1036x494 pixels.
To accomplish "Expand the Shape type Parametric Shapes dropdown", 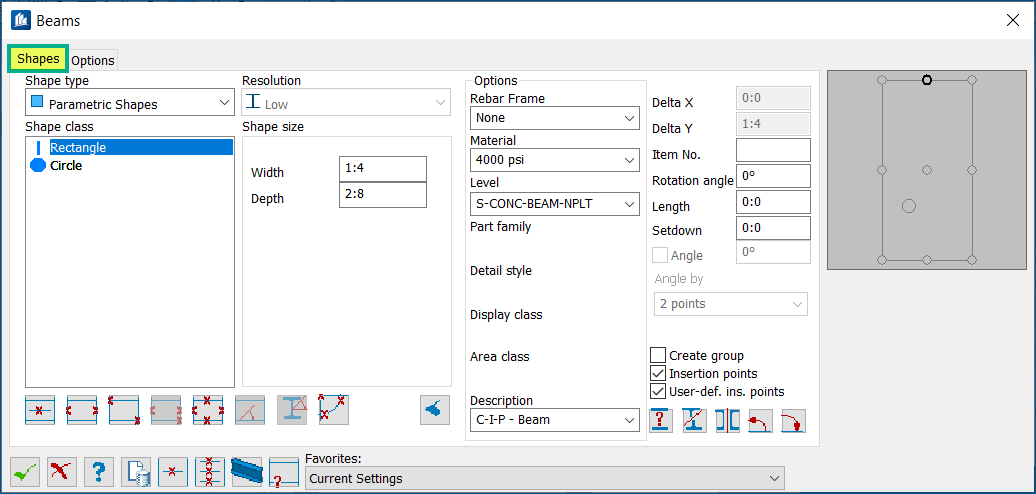I will [x=130, y=102].
